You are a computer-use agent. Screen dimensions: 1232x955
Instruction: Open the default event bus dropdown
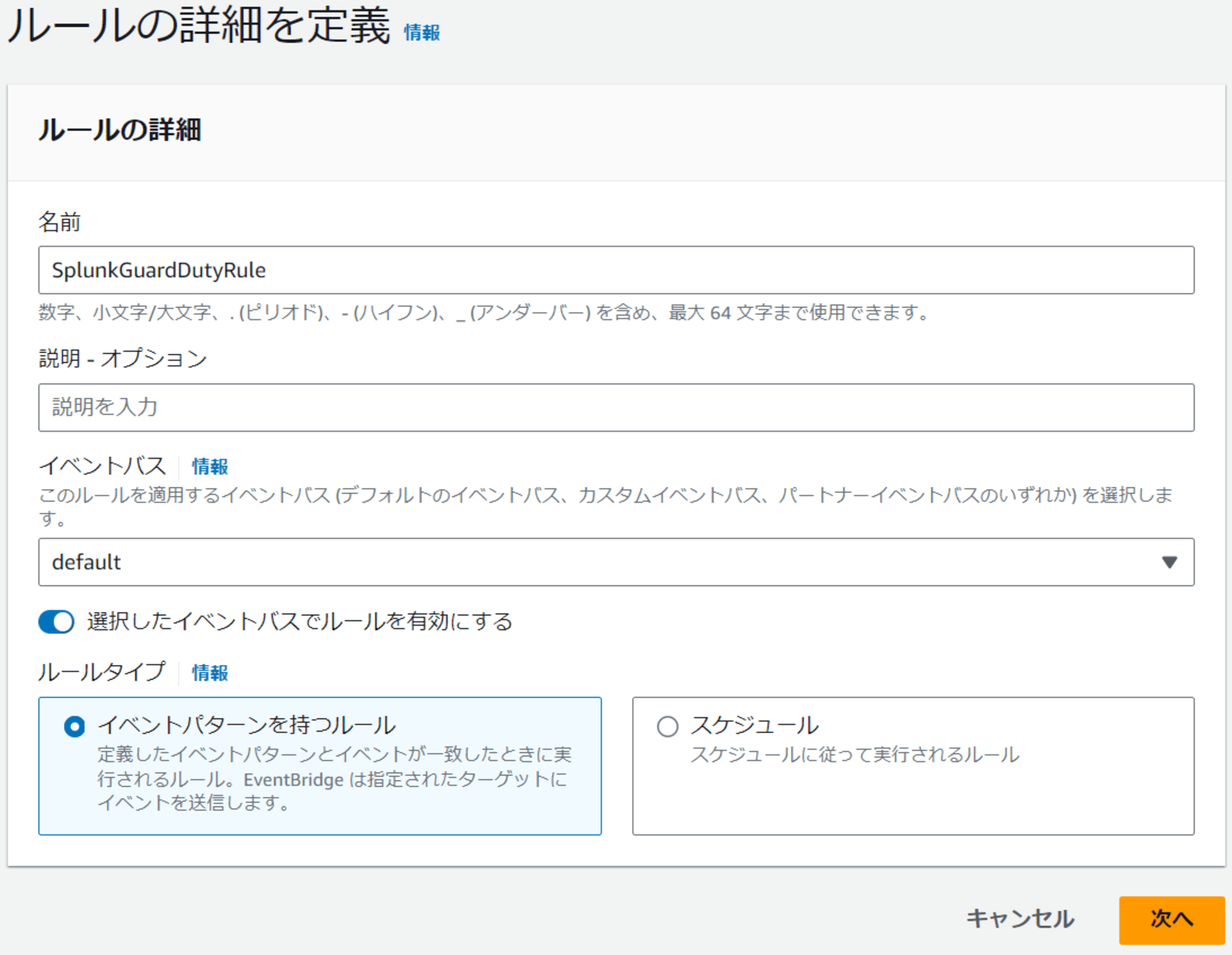(x=616, y=562)
